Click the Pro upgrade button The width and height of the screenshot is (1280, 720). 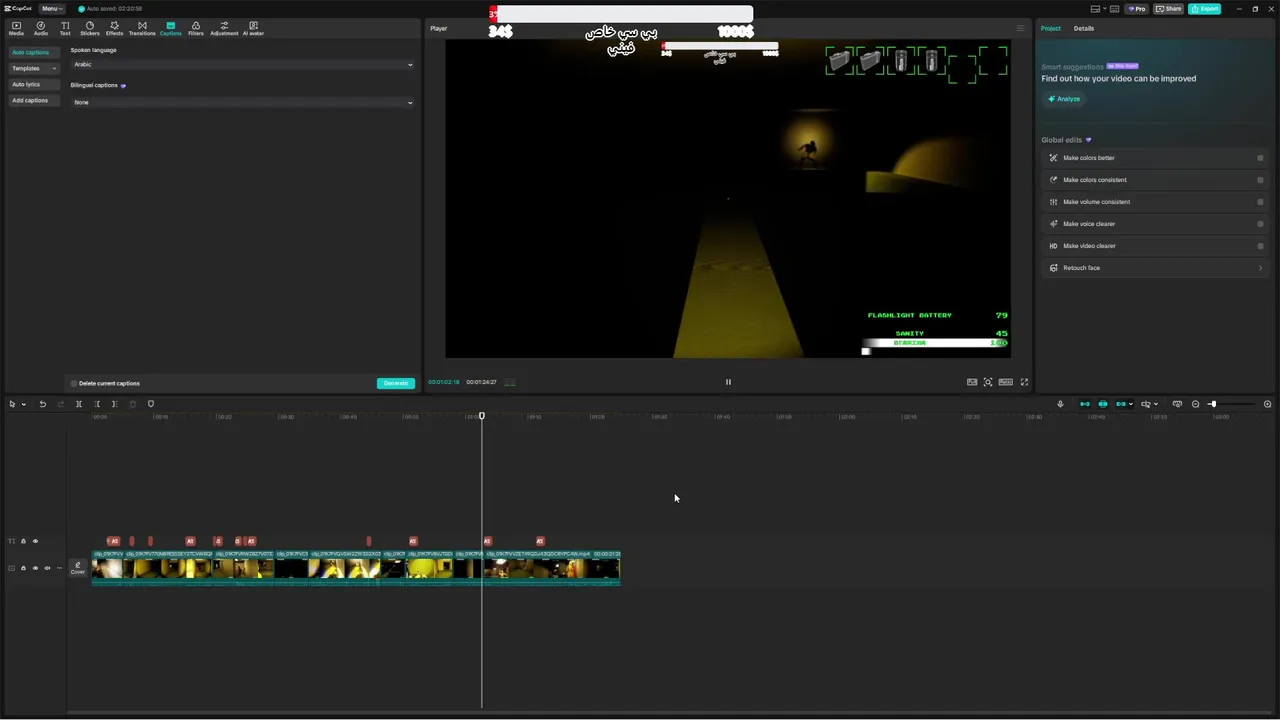point(1137,9)
